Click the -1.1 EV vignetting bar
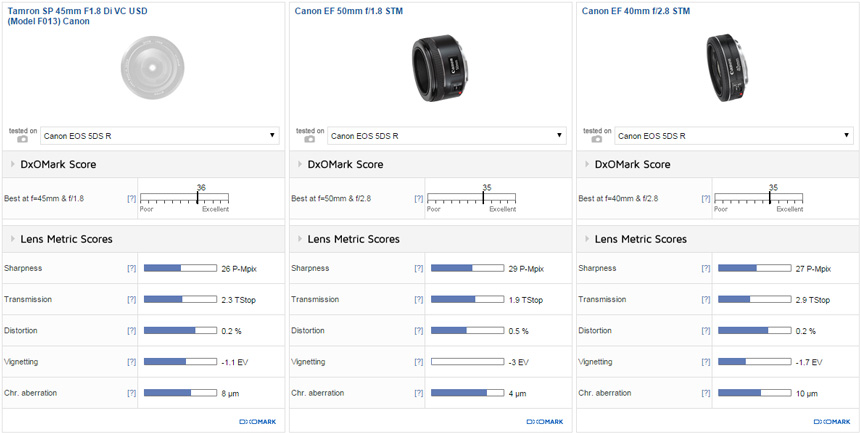Screen dimensions: 860x433 click(180, 362)
